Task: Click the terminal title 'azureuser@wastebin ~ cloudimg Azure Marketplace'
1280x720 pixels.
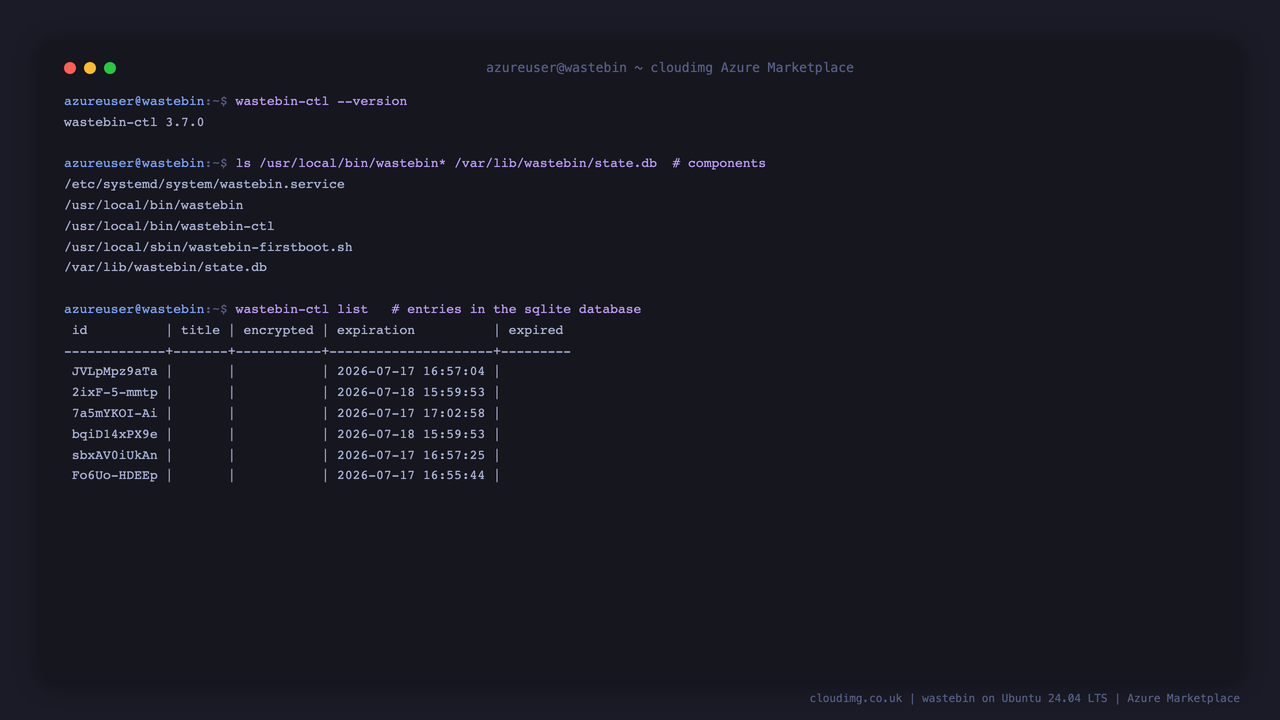Action: [670, 68]
